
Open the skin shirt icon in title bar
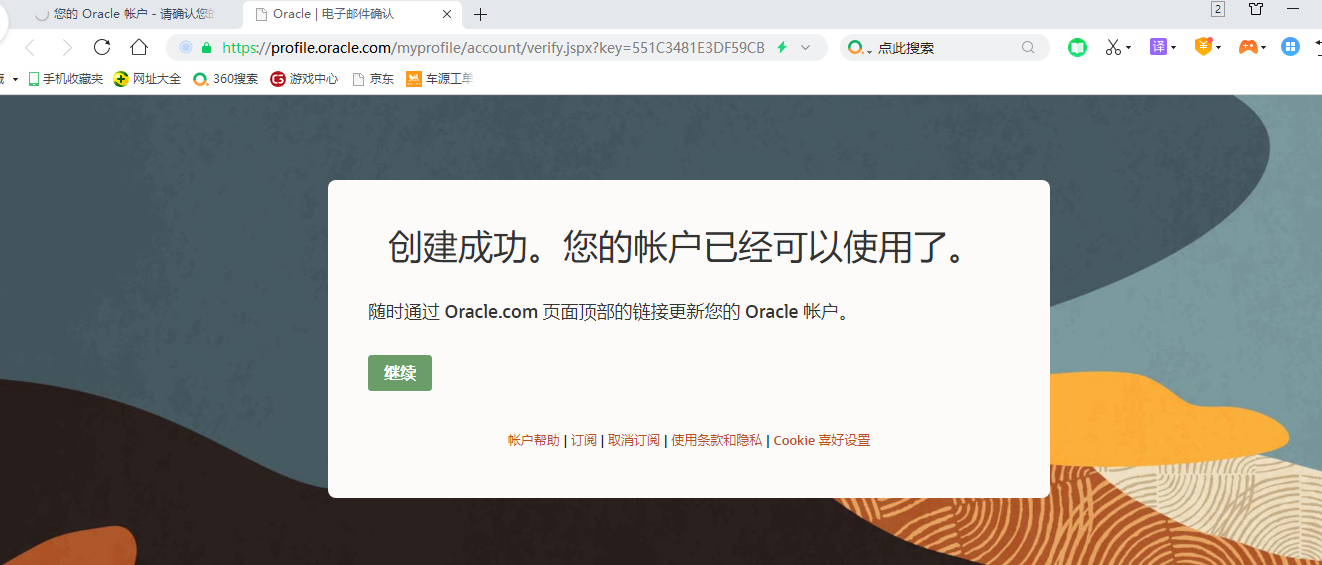(x=1256, y=9)
